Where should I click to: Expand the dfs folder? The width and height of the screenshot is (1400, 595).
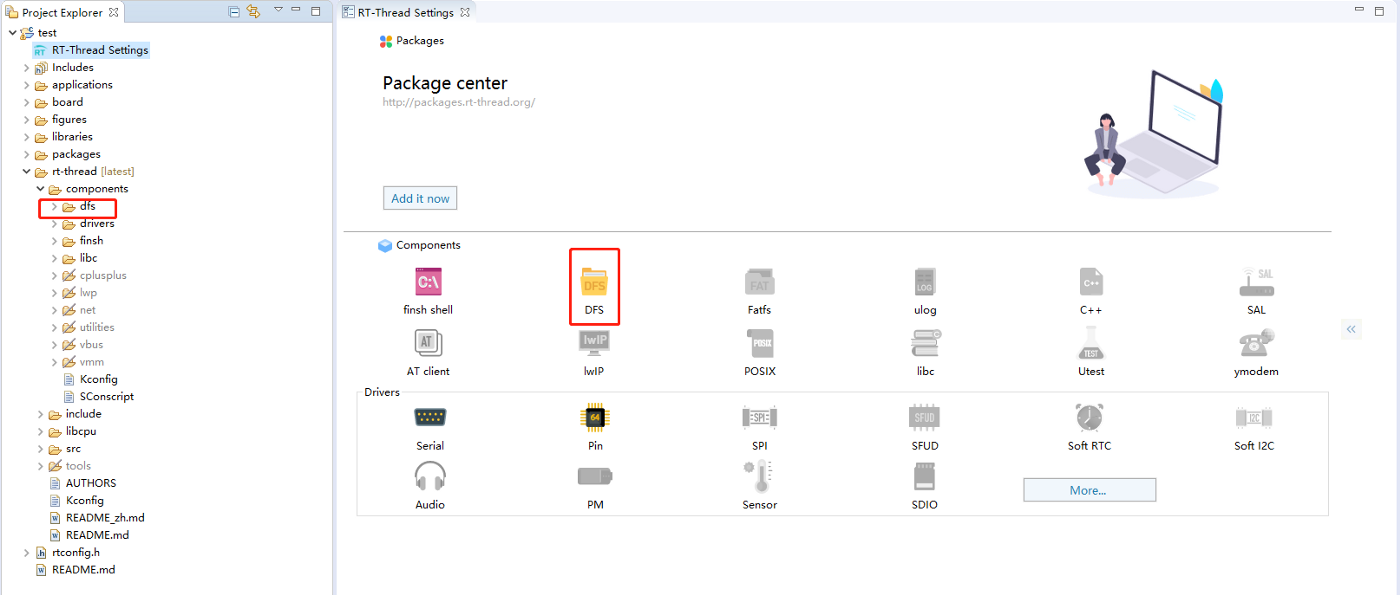[55, 206]
